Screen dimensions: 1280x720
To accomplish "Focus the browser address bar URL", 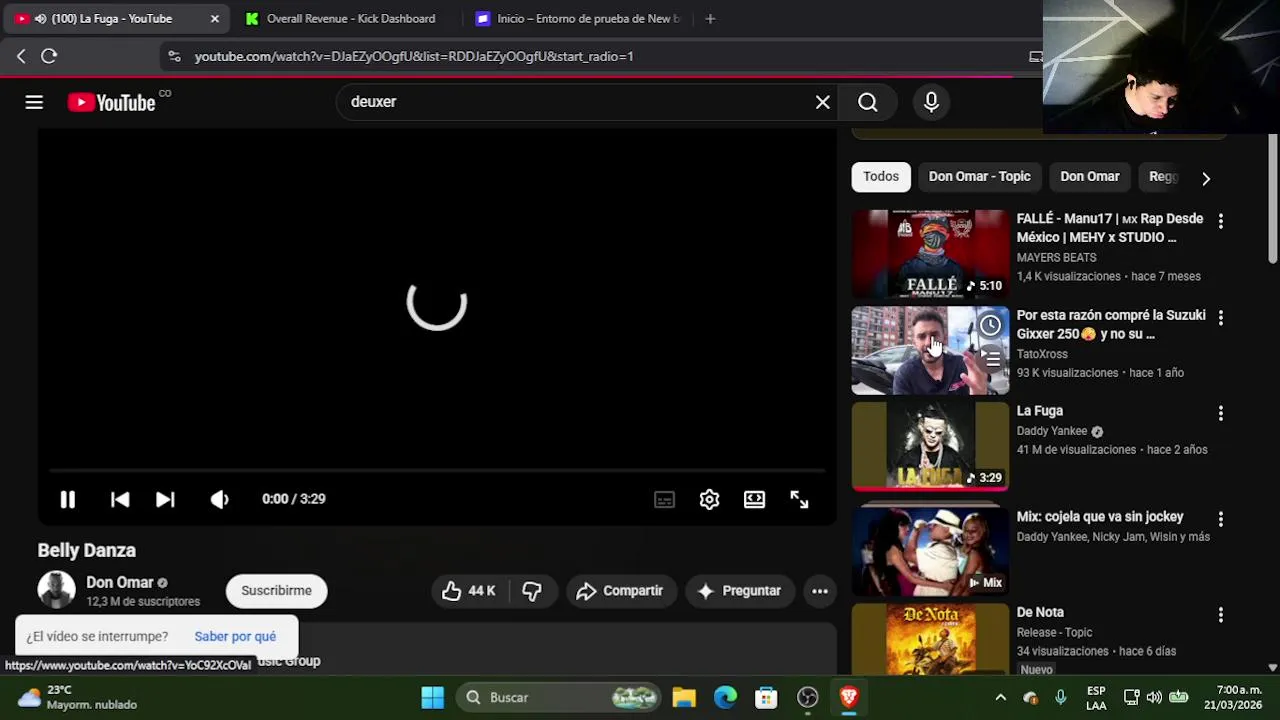I will (x=414, y=57).
